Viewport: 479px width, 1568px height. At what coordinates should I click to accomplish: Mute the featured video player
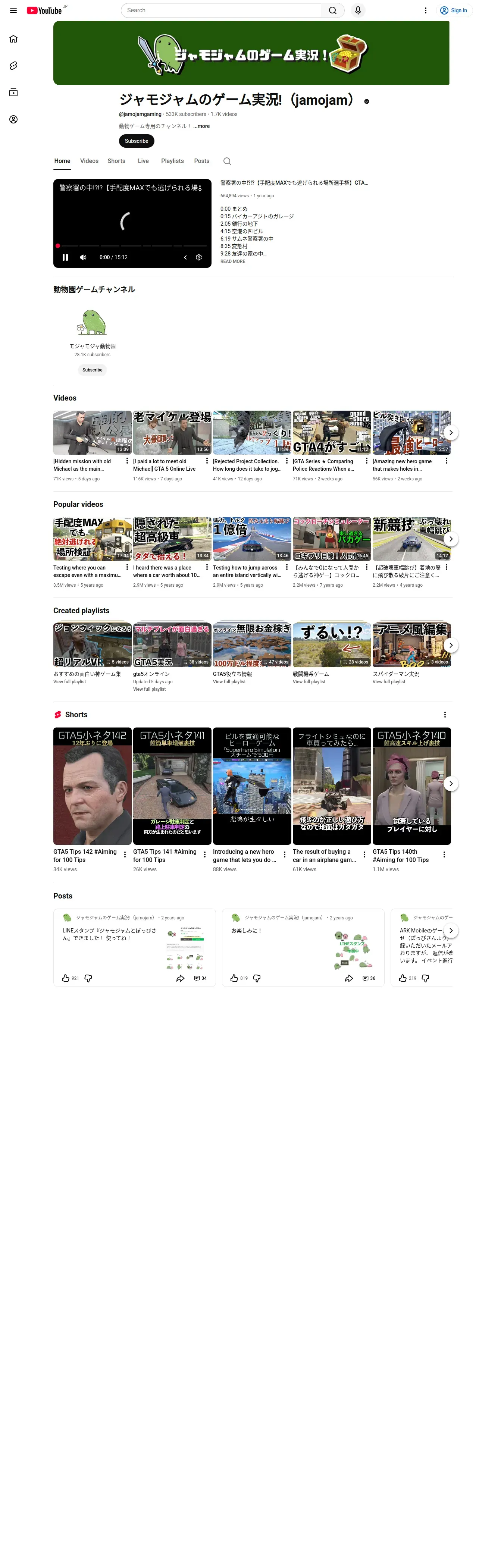click(x=84, y=257)
